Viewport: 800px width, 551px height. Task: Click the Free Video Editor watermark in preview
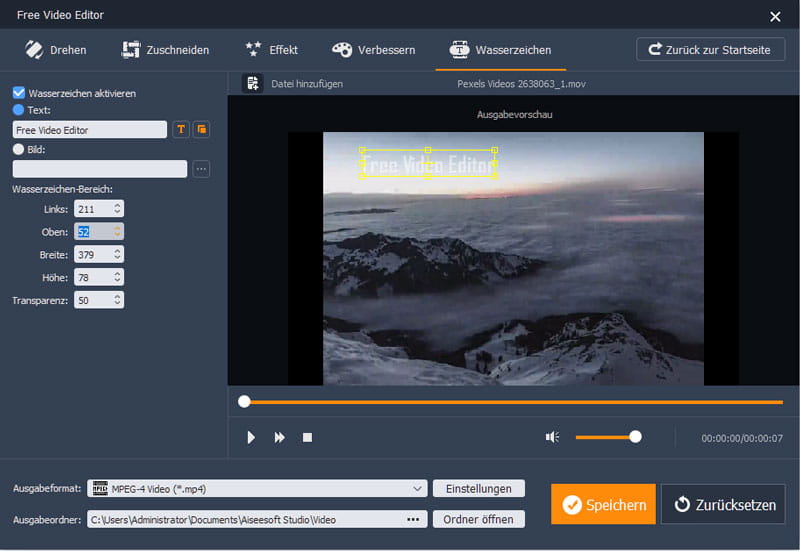click(428, 164)
